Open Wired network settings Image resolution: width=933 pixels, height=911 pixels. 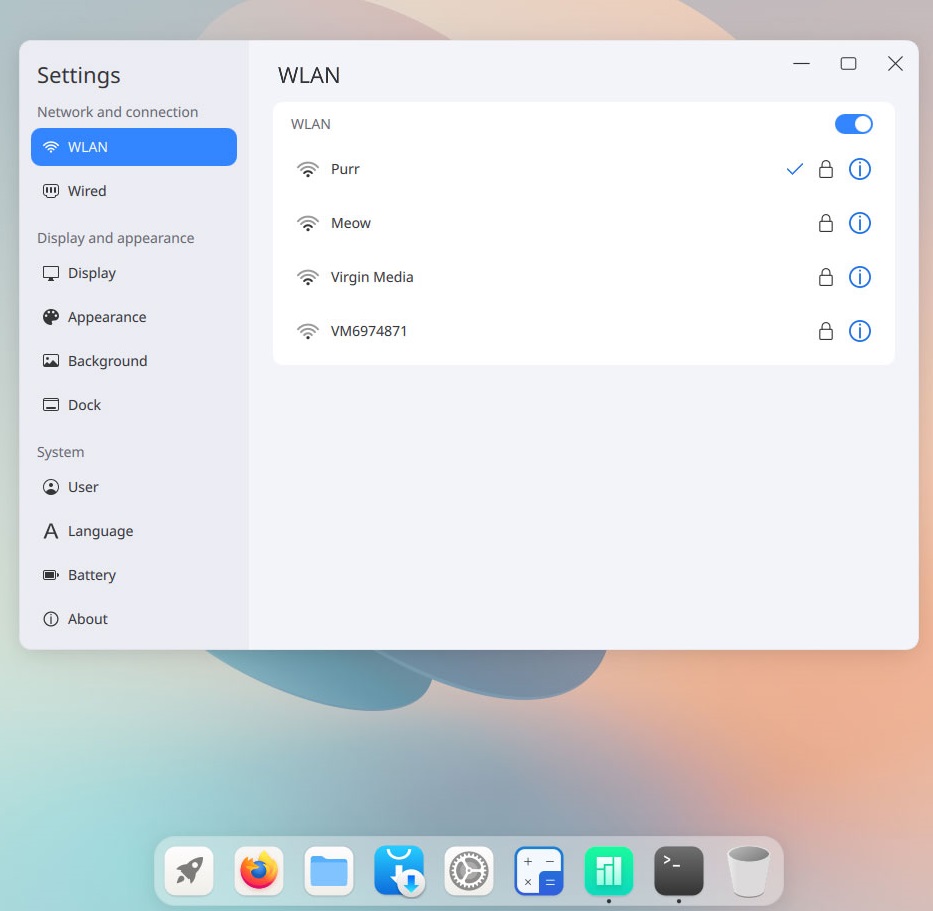tap(87, 191)
